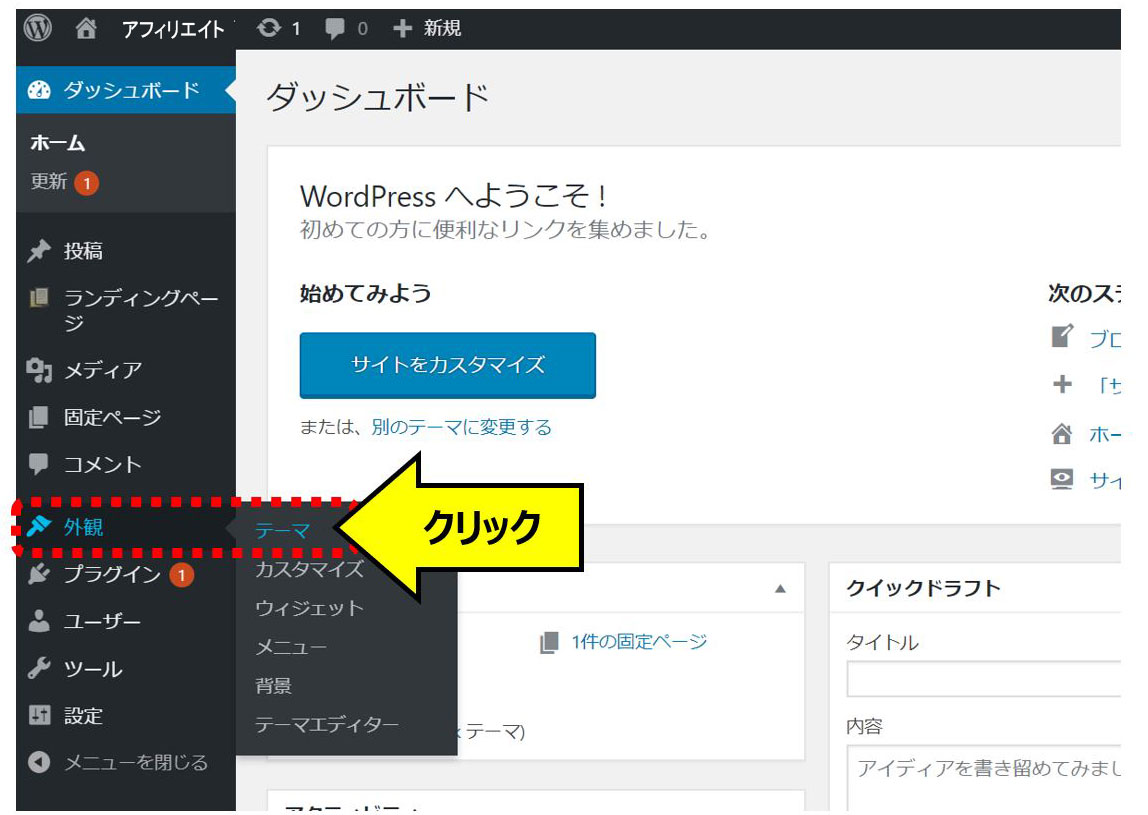This screenshot has height=815, width=1148.
Task: Click the orange badge beside プラグイン
Action: 182,576
